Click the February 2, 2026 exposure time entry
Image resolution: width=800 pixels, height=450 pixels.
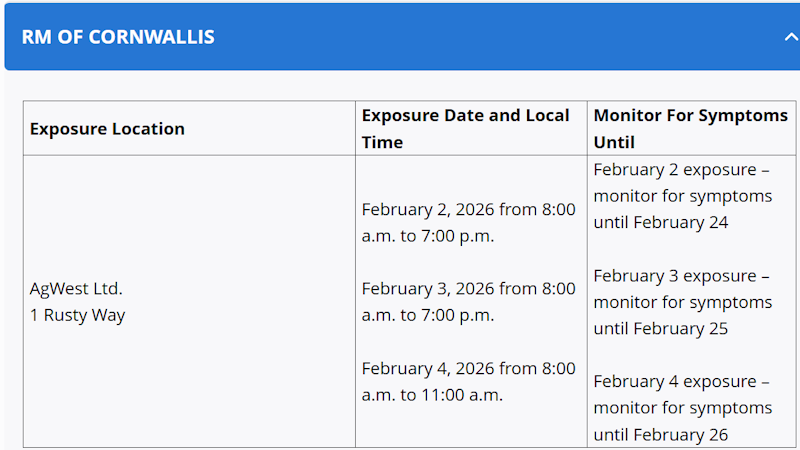[468, 223]
